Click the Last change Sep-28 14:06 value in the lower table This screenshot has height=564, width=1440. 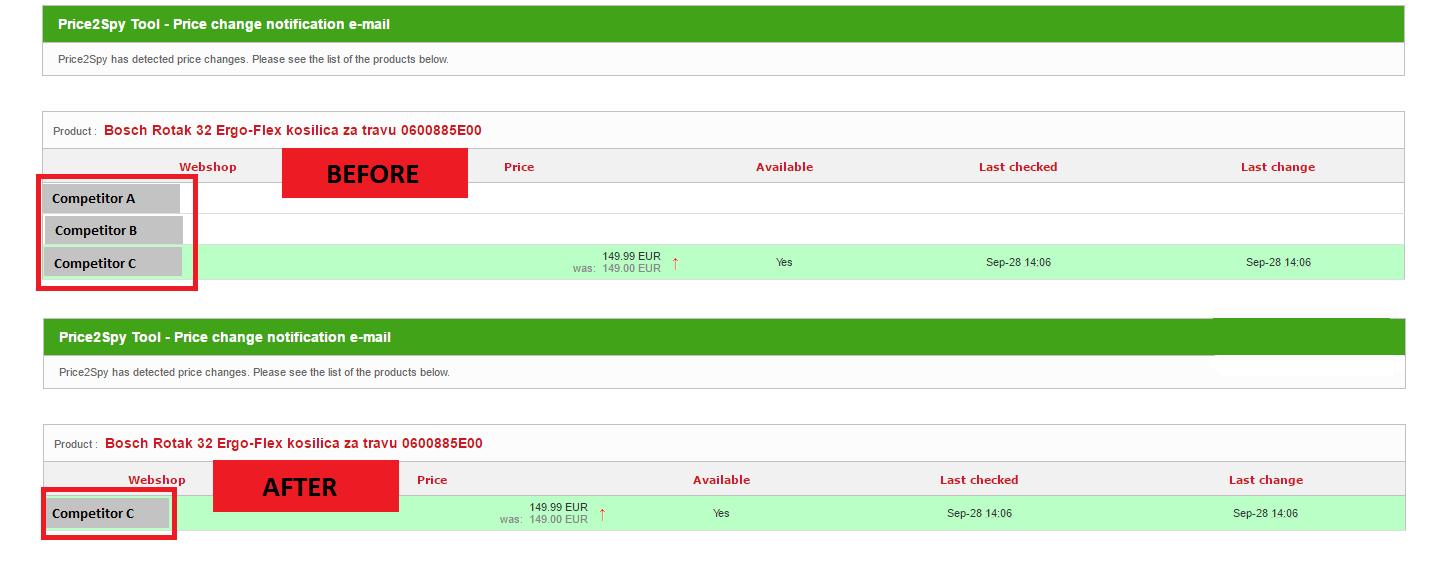[x=1265, y=513]
